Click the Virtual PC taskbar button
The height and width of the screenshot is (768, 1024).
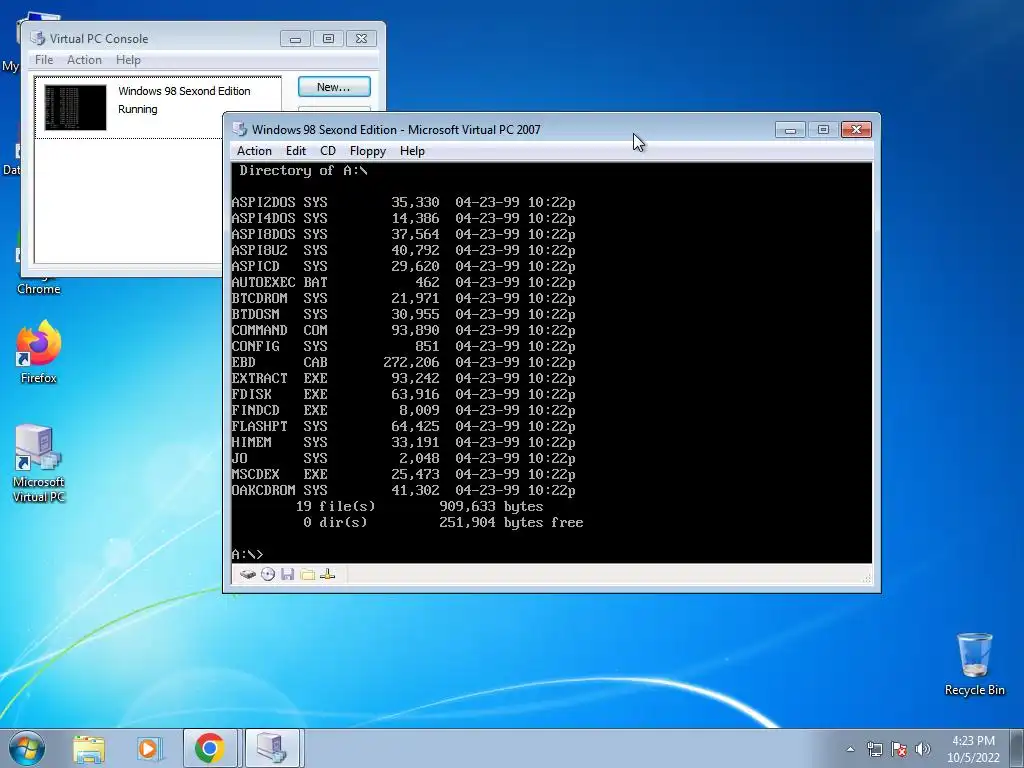272,748
